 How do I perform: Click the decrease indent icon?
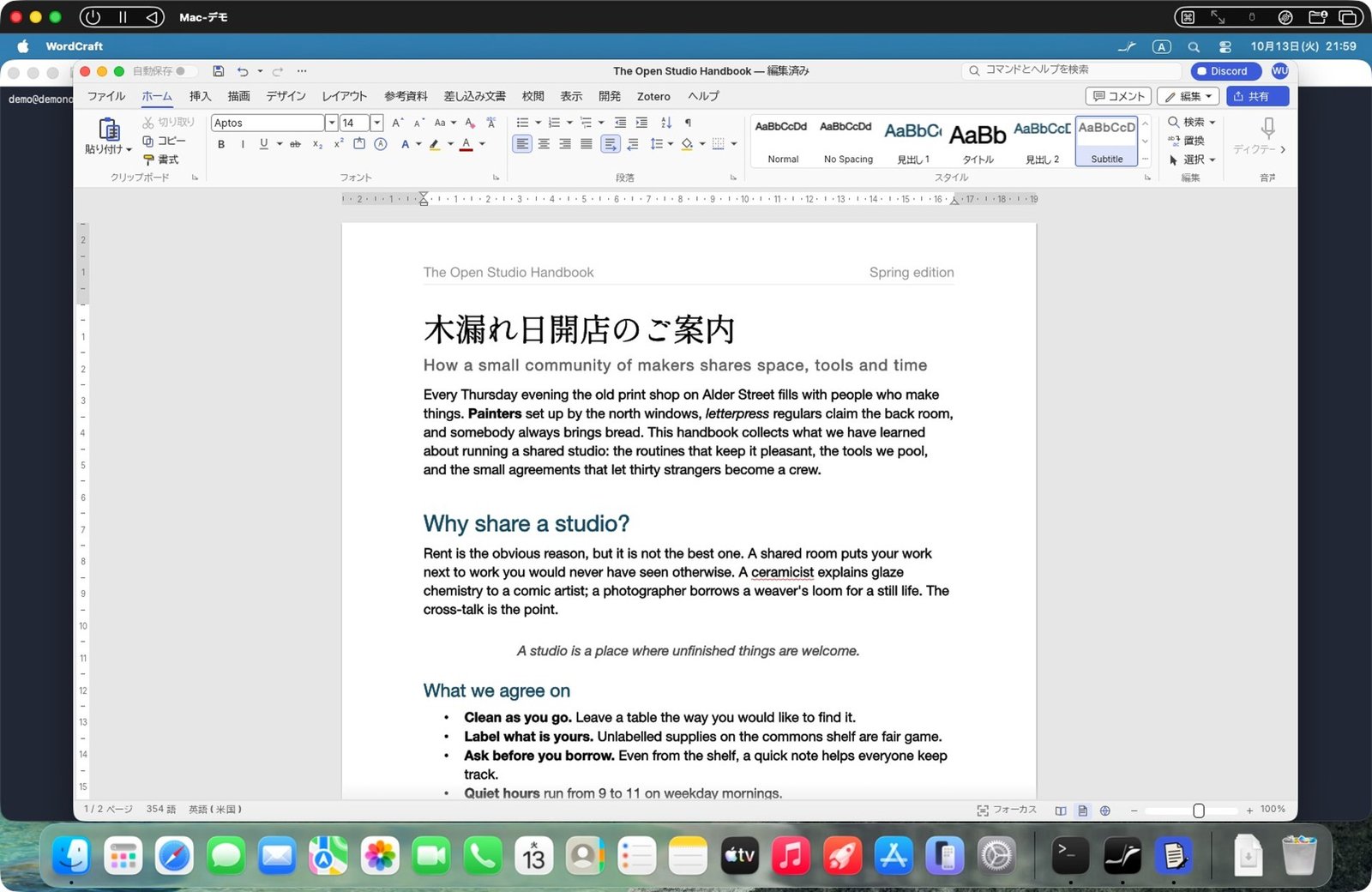point(620,123)
